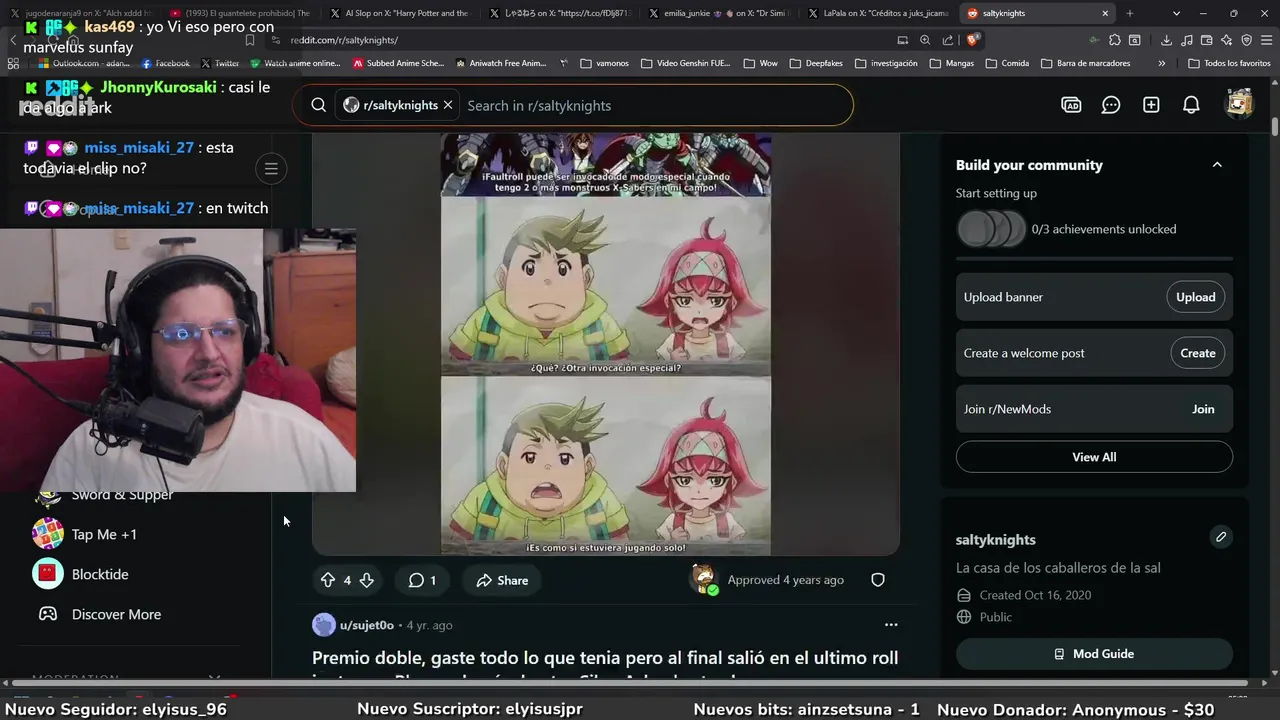Join r/NewMods
1280x720 pixels.
(x=1203, y=409)
